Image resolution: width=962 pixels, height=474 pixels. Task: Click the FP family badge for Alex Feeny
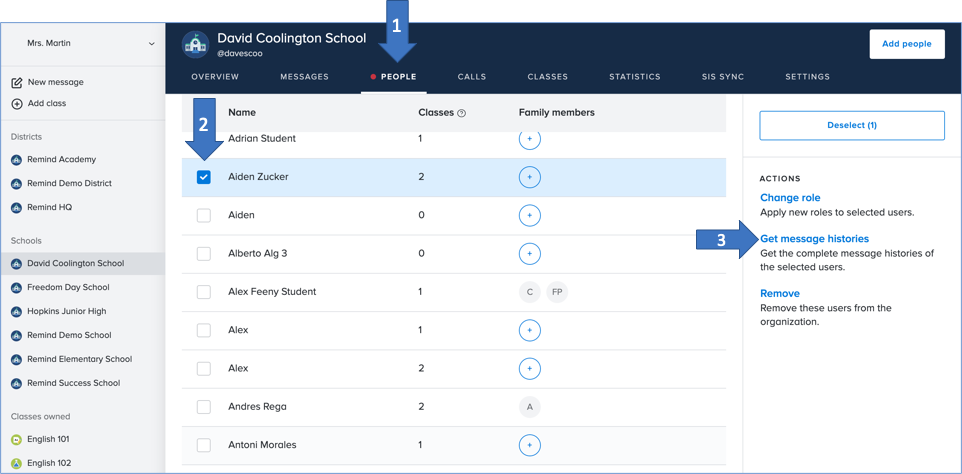point(557,292)
